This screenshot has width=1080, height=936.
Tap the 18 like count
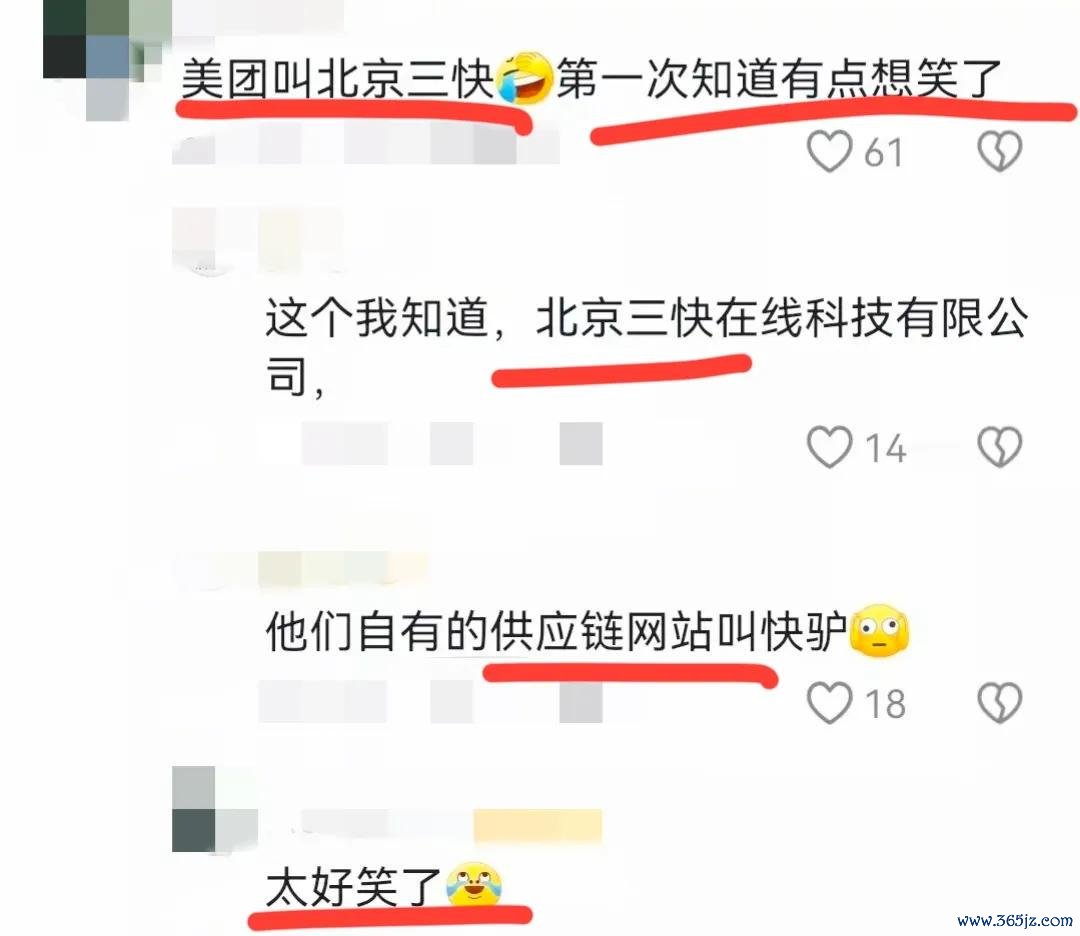[885, 704]
